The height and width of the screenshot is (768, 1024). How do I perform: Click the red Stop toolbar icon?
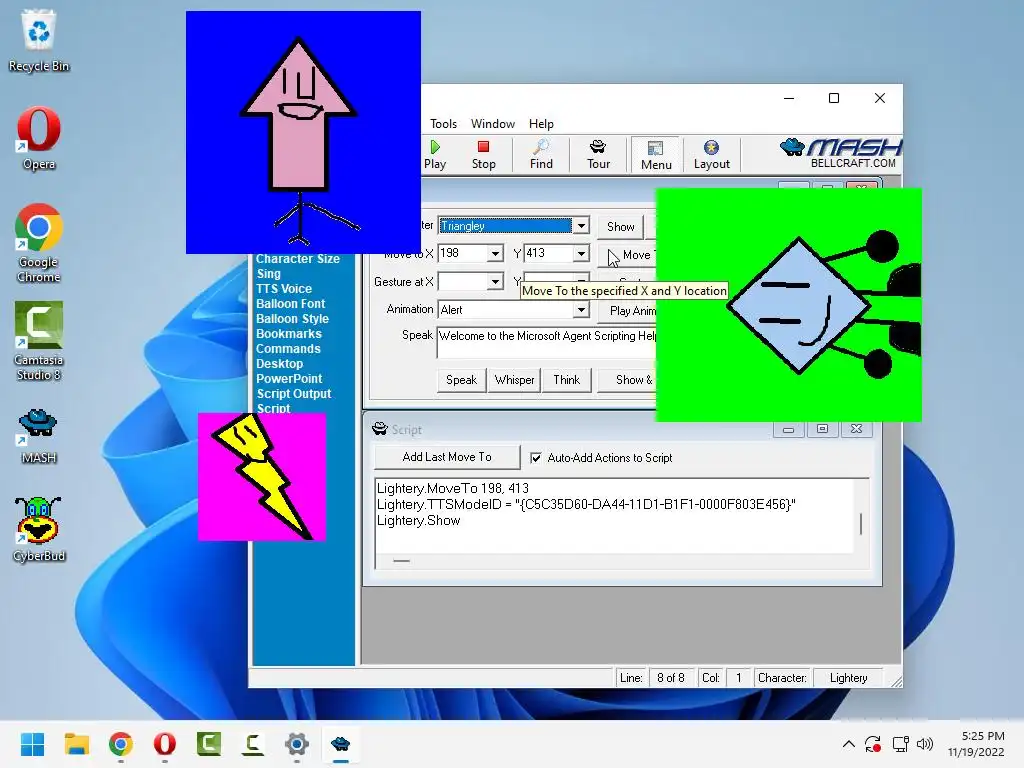click(x=483, y=155)
